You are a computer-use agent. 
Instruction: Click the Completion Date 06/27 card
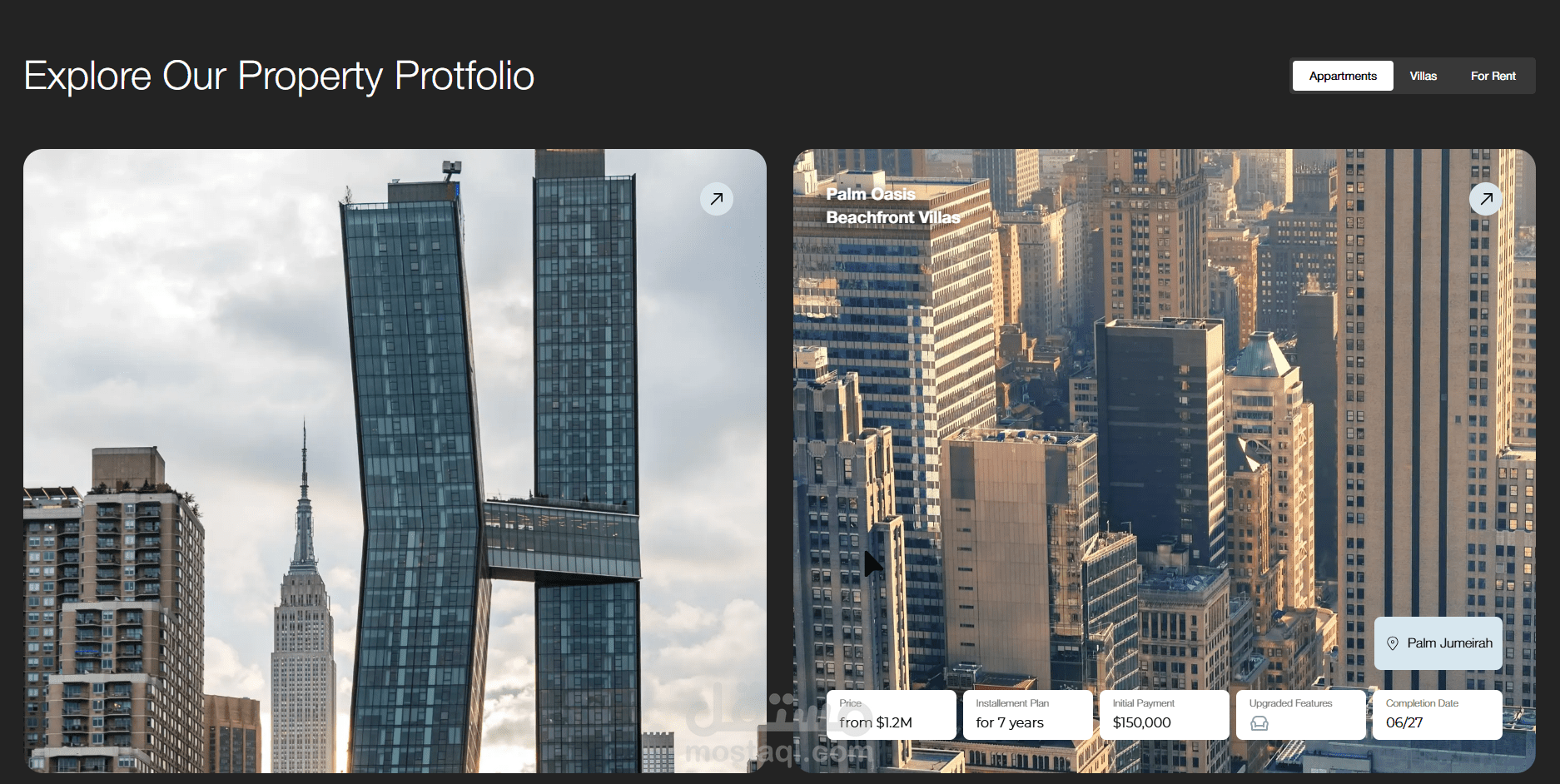[1438, 714]
